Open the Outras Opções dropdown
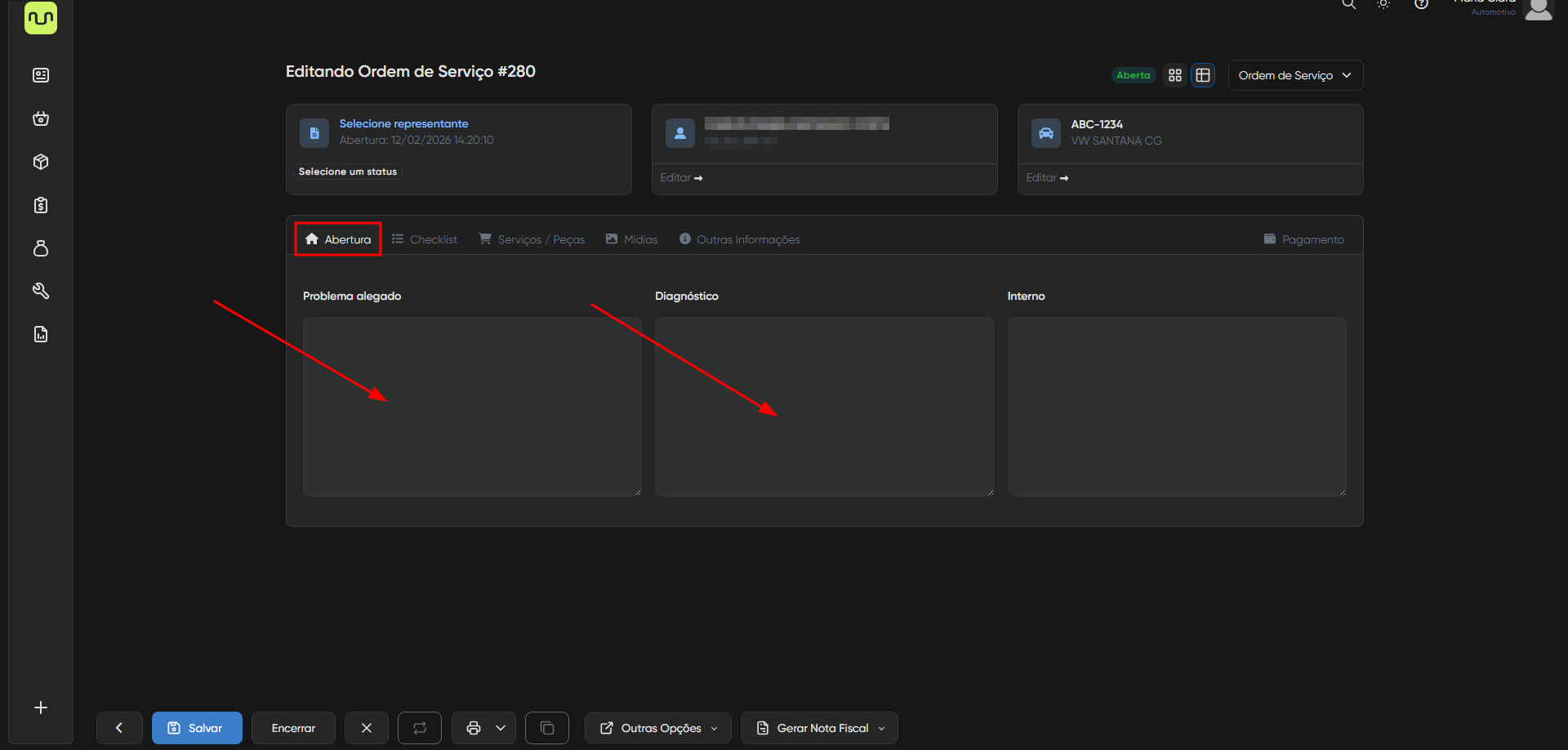Viewport: 1568px width, 750px height. (x=658, y=728)
